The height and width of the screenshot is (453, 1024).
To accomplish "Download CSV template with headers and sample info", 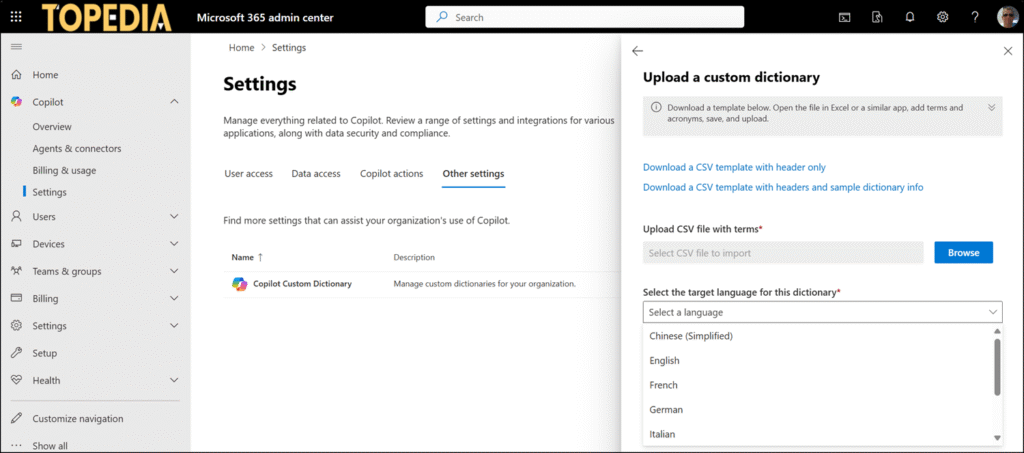I will [783, 187].
